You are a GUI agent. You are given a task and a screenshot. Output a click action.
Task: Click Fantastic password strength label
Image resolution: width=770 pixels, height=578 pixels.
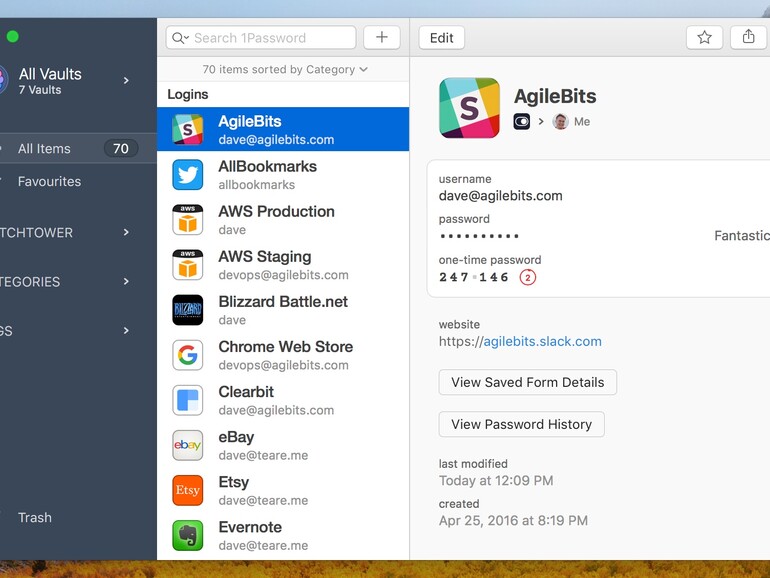point(742,236)
